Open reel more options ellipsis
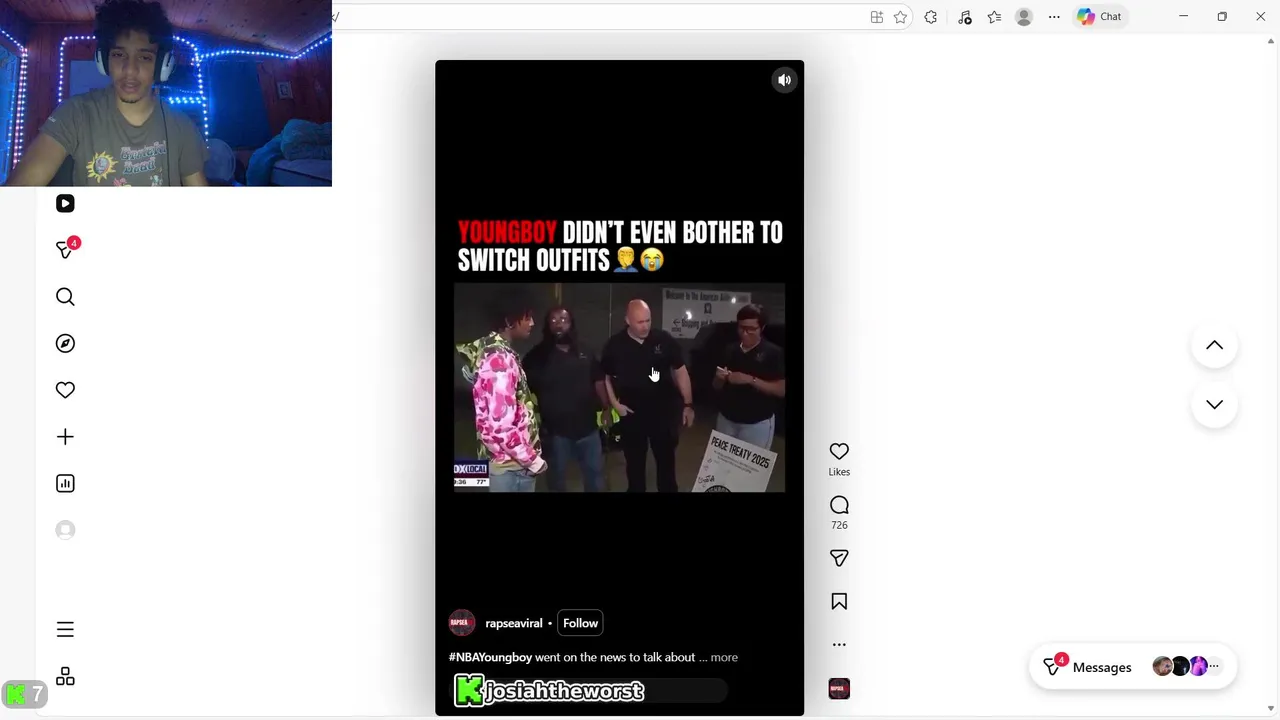1280x720 pixels. [839, 645]
